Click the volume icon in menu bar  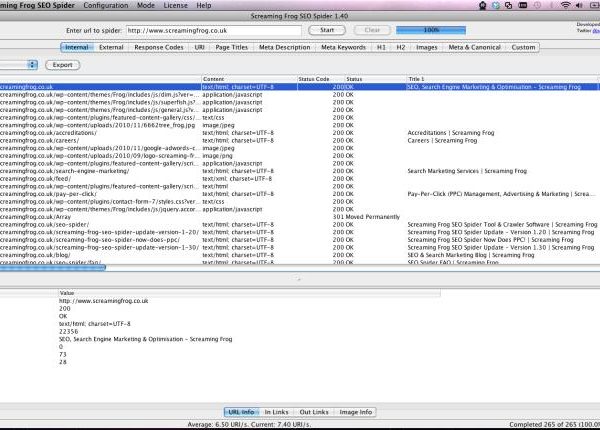click(x=579, y=5)
